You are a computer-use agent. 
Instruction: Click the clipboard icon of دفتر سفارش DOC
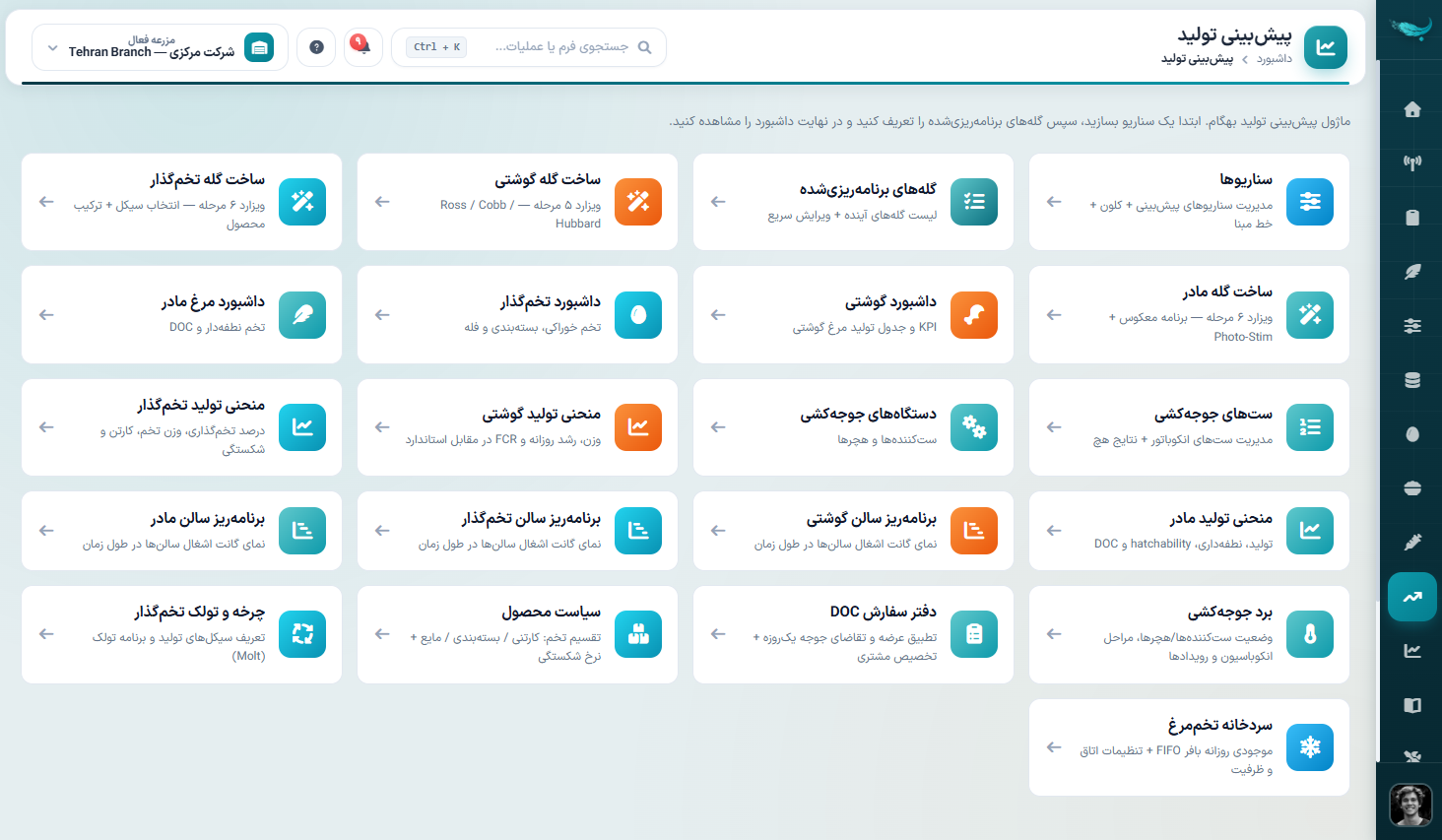974,634
